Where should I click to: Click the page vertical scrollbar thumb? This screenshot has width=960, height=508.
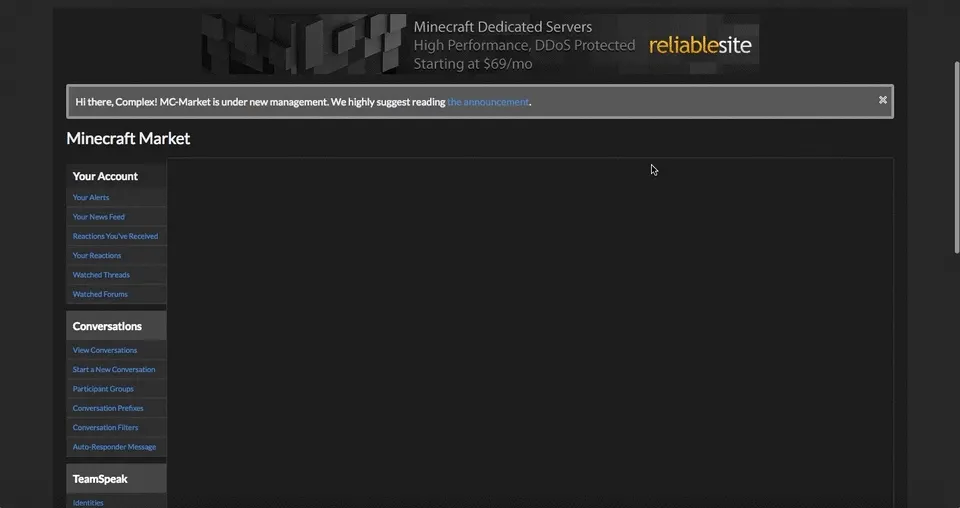click(956, 157)
